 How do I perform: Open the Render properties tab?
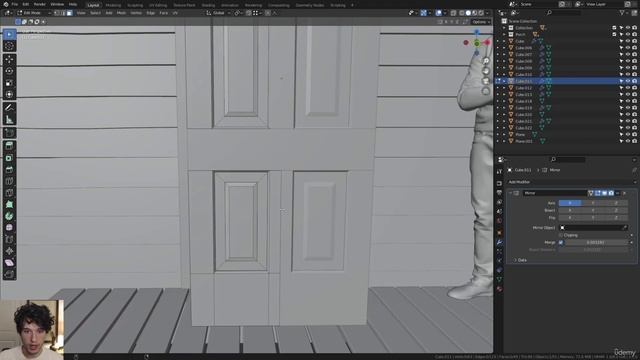point(499,183)
